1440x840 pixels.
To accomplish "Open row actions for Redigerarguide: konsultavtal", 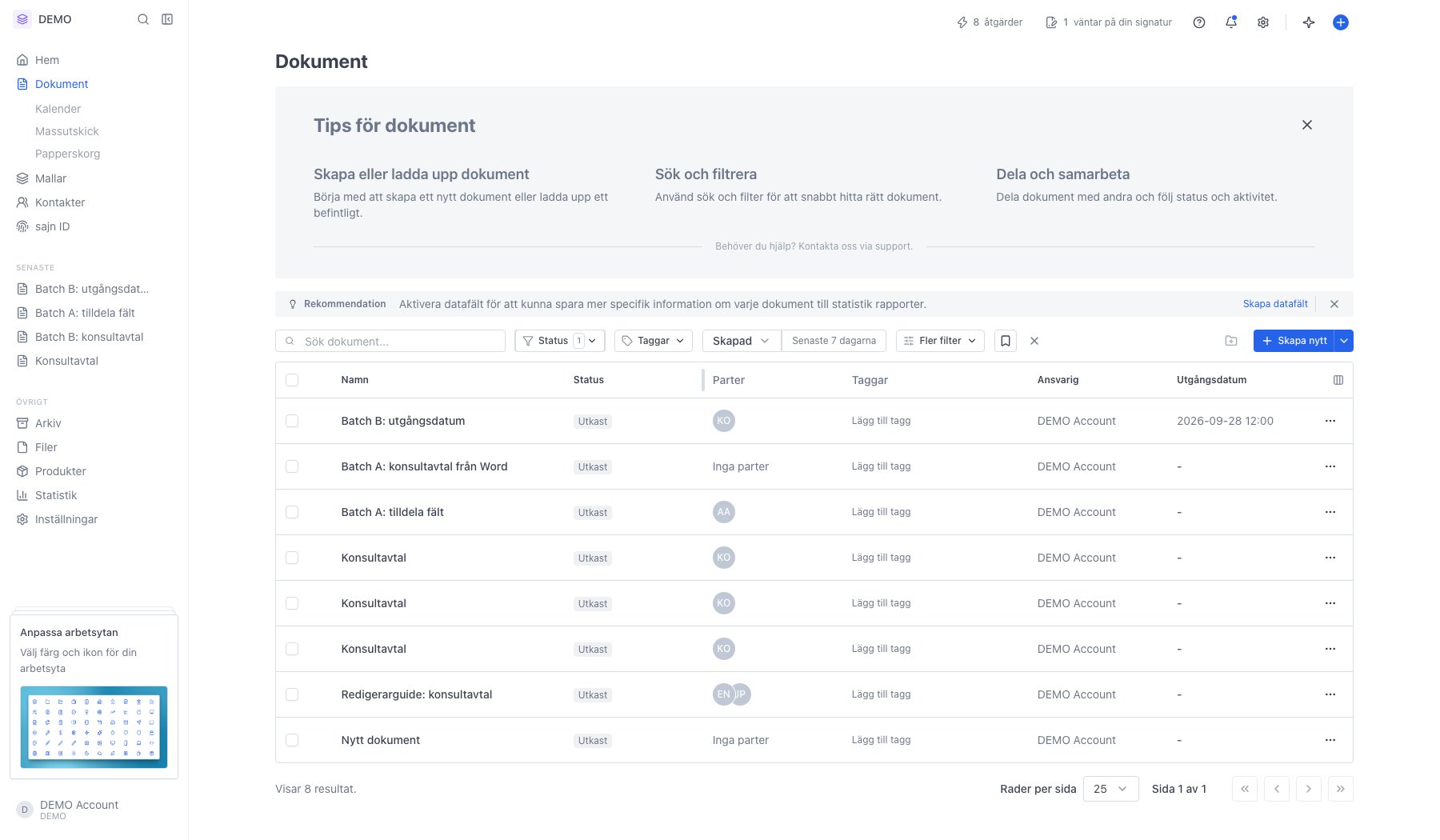I will click(1330, 694).
